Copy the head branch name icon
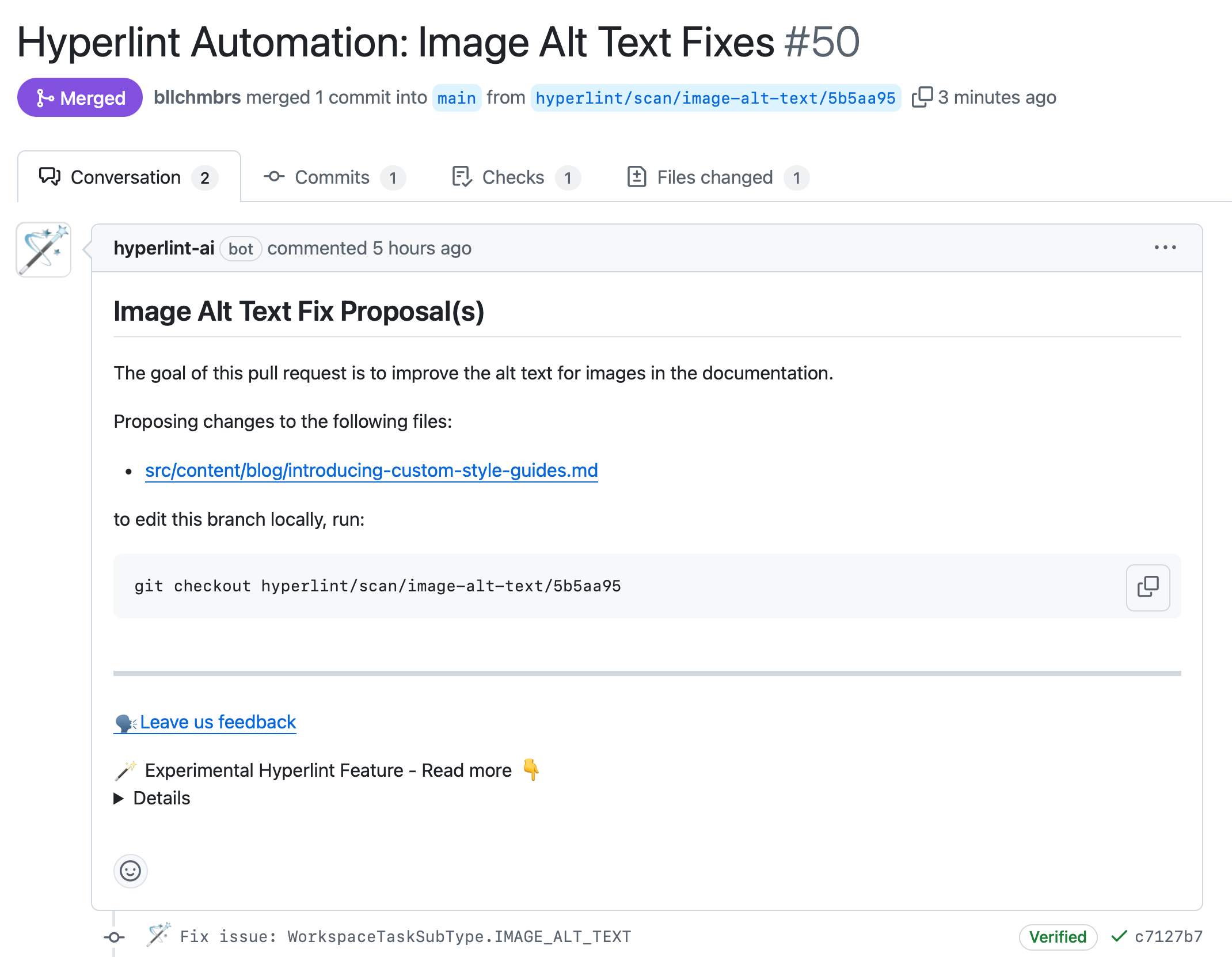The image size is (1232, 957). (x=922, y=97)
